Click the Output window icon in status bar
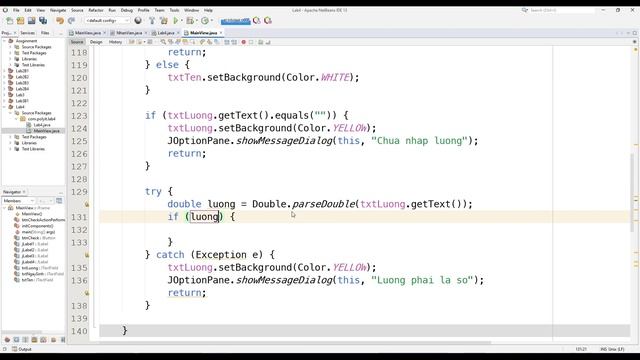The height and width of the screenshot is (360, 640). click(x=15, y=349)
